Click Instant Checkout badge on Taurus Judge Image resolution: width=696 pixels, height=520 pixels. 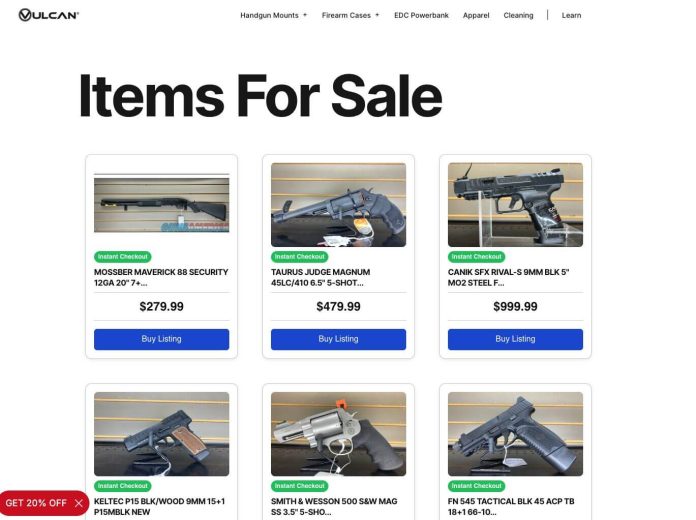(x=299, y=257)
